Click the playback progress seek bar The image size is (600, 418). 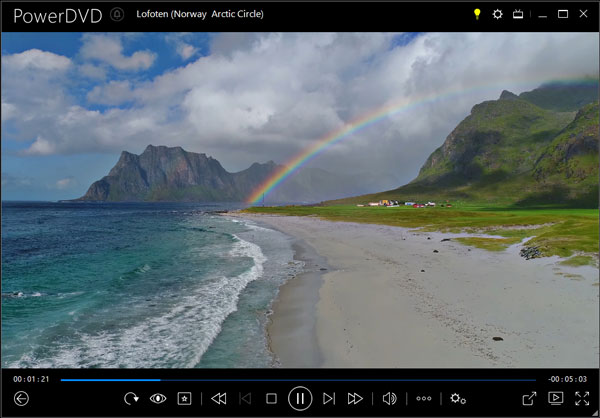point(300,380)
